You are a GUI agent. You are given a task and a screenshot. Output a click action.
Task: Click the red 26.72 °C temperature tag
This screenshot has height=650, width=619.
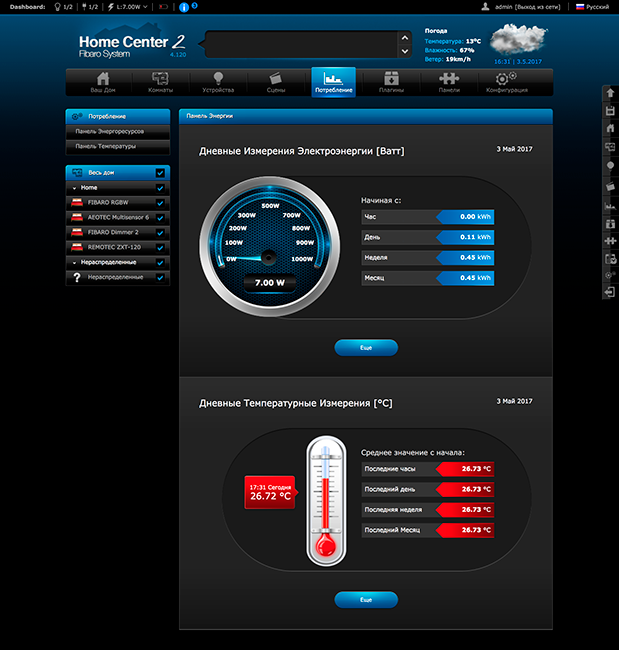pyautogui.click(x=270, y=492)
